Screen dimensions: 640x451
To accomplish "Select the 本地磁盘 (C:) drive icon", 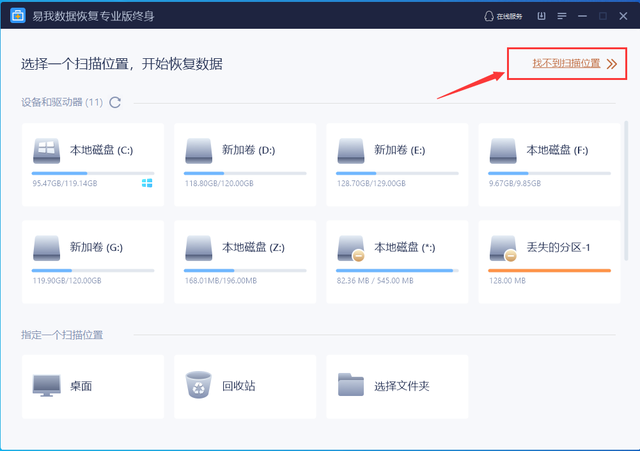I will click(x=47, y=151).
